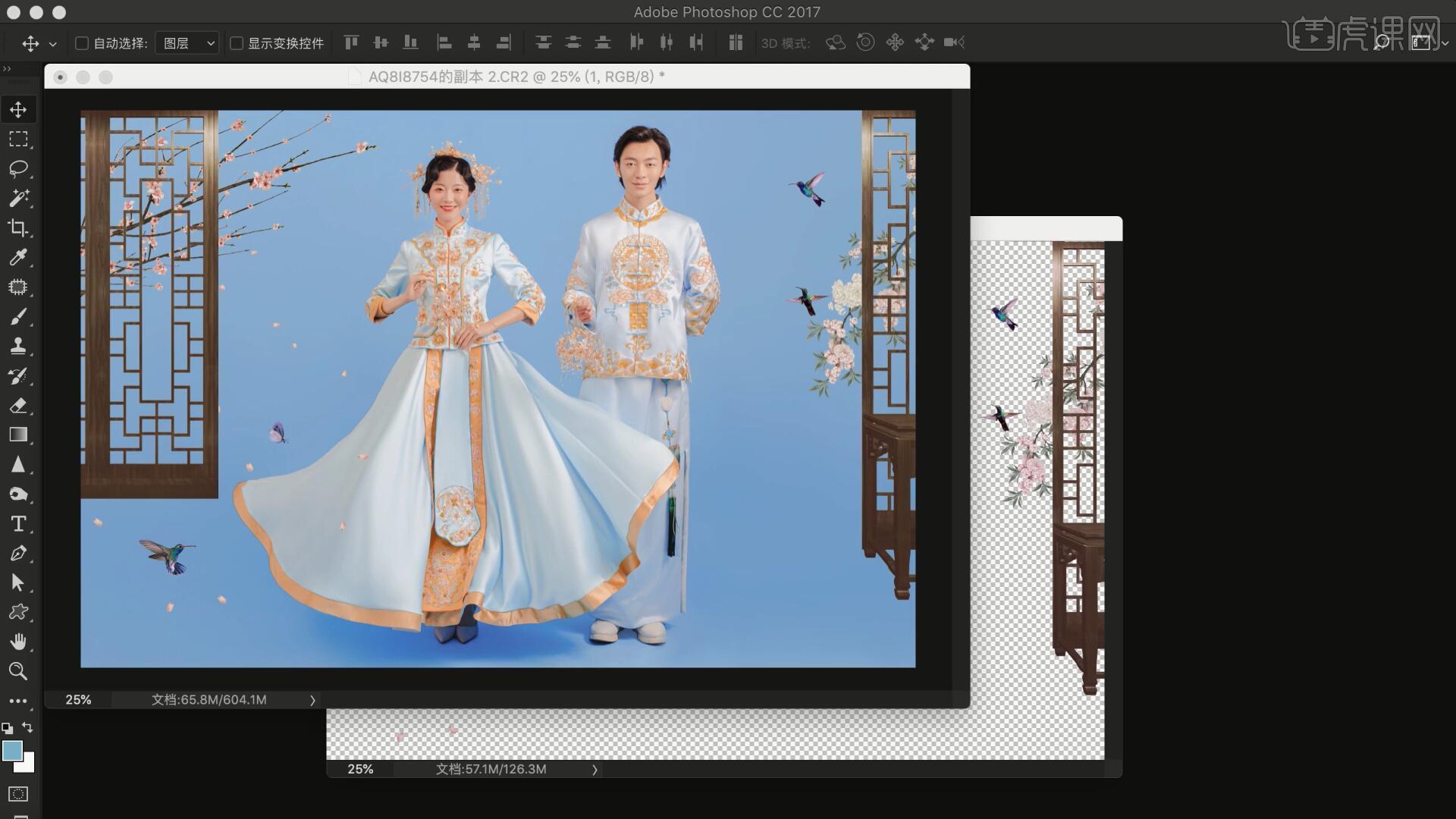Screen dimensions: 1456x819
Task: Reset default foreground and background colors
Action: 8,729
